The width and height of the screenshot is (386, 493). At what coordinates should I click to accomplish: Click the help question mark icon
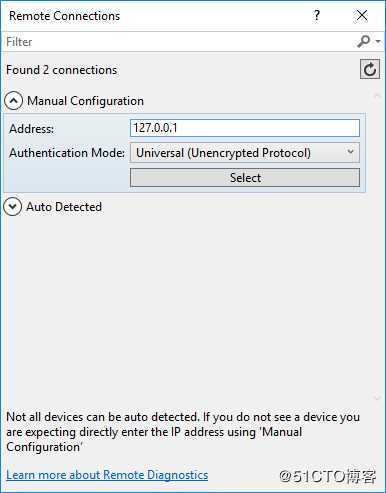pos(317,15)
